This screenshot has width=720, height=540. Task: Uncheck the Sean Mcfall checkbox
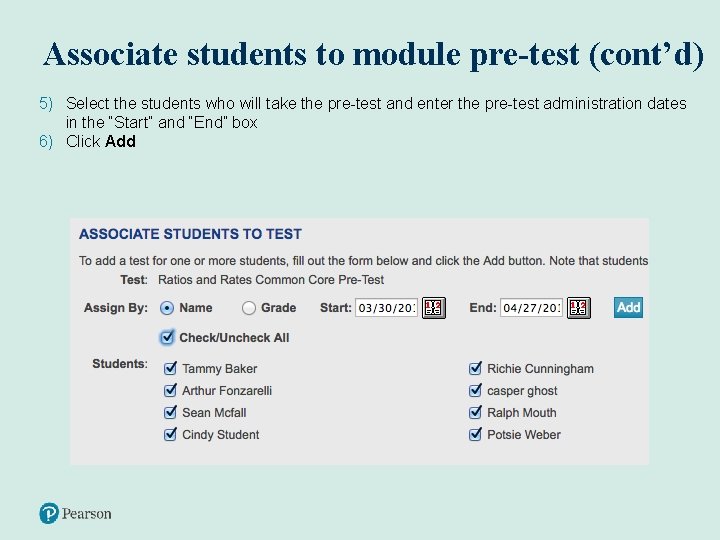(x=171, y=412)
